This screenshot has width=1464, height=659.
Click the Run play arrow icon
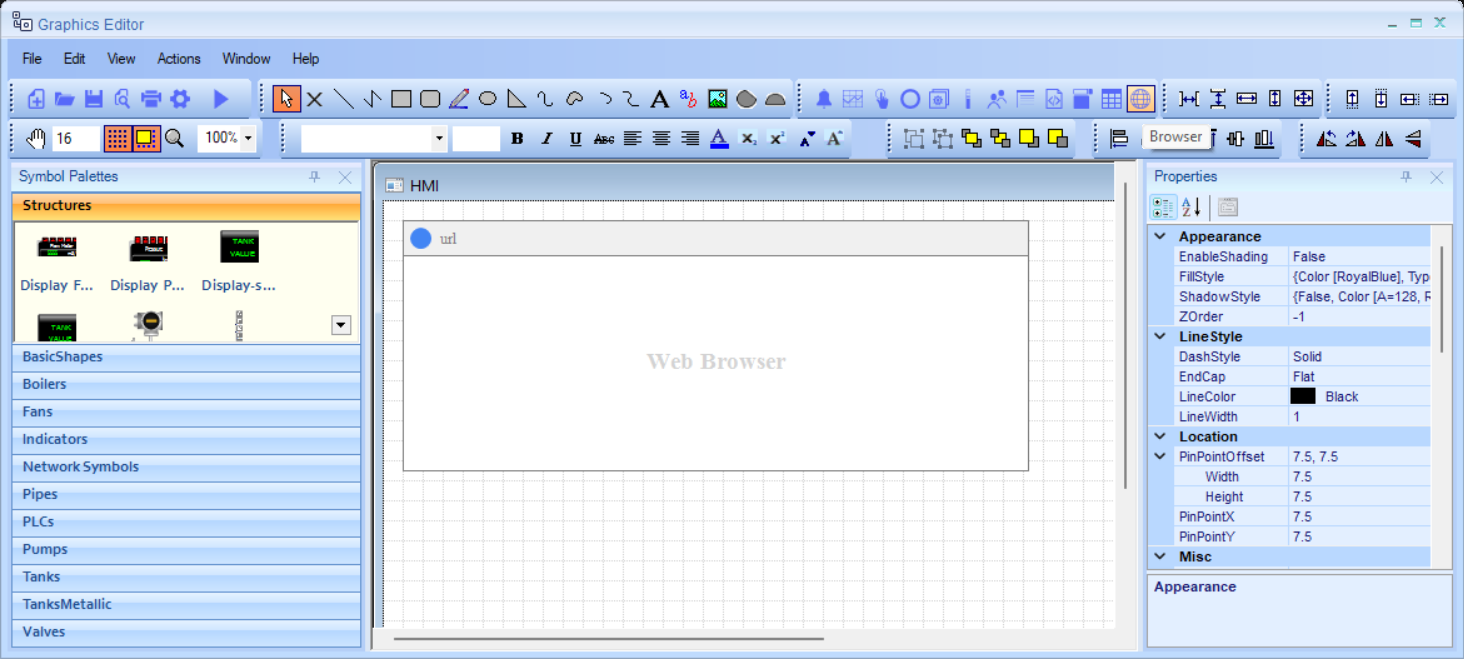click(x=221, y=99)
